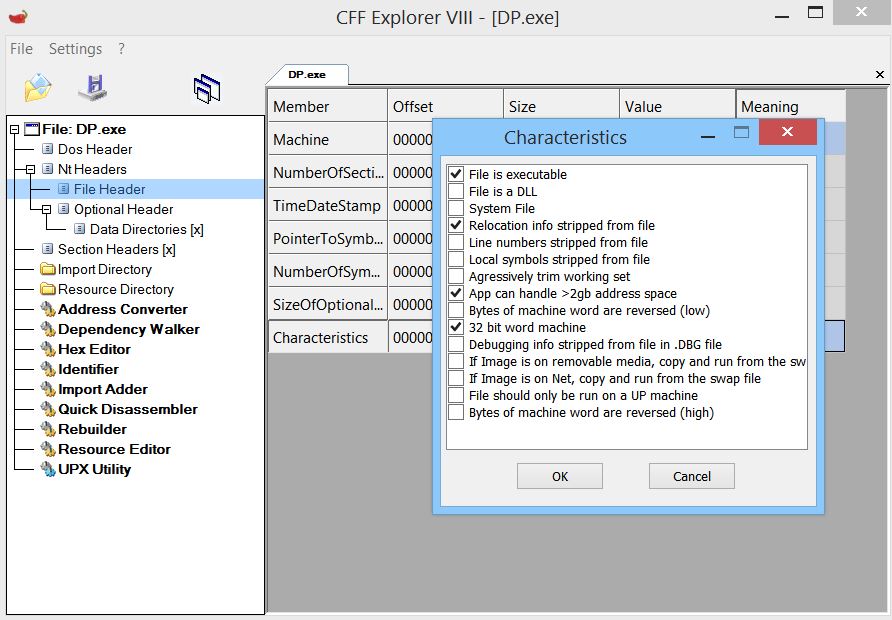
Task: Close the Characteristics dialog with X
Action: [x=787, y=132]
